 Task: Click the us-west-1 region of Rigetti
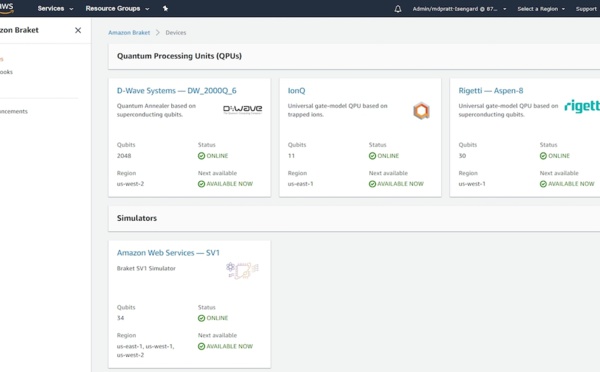[x=472, y=184]
